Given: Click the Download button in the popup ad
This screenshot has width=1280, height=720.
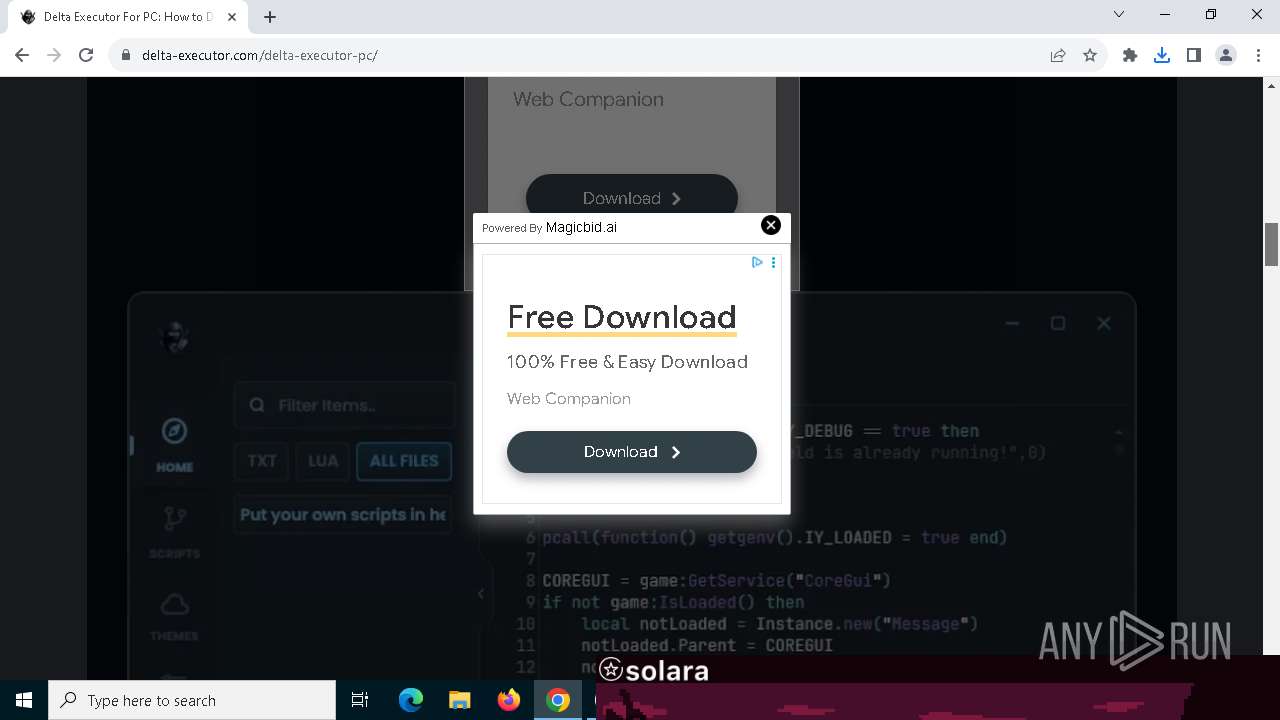Looking at the screenshot, I should click(632, 452).
